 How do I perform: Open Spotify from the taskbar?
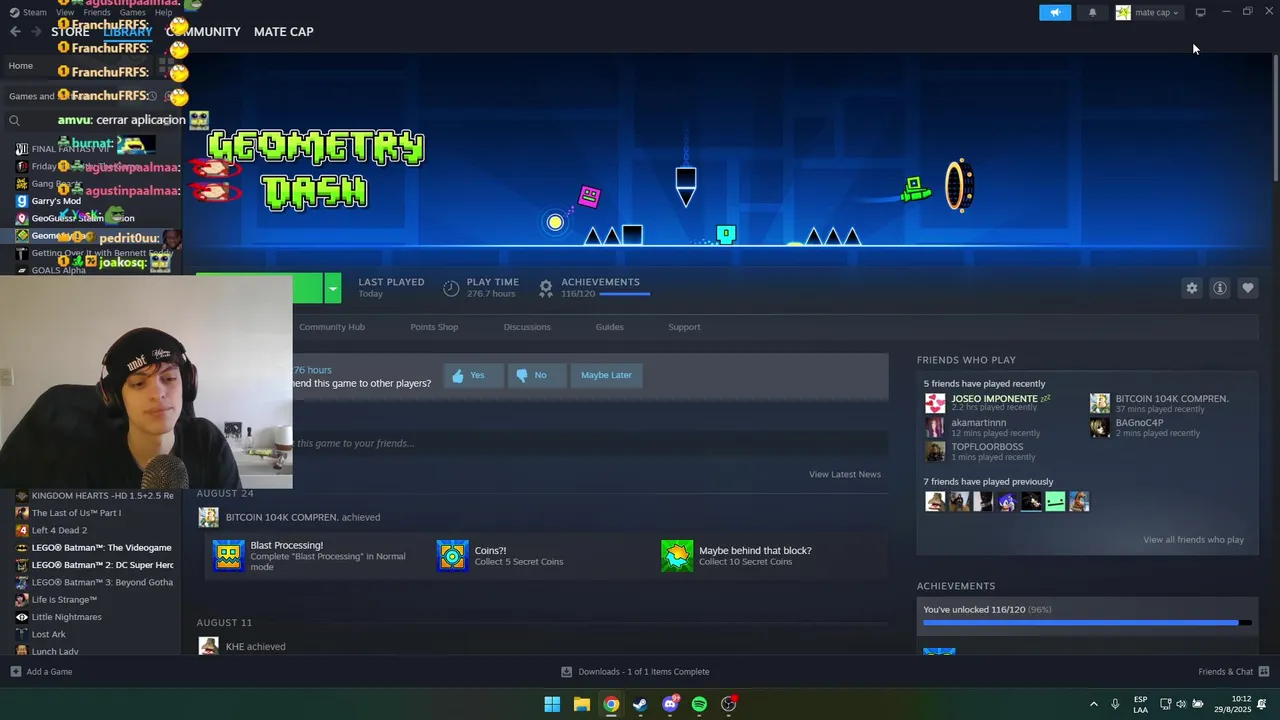[699, 704]
